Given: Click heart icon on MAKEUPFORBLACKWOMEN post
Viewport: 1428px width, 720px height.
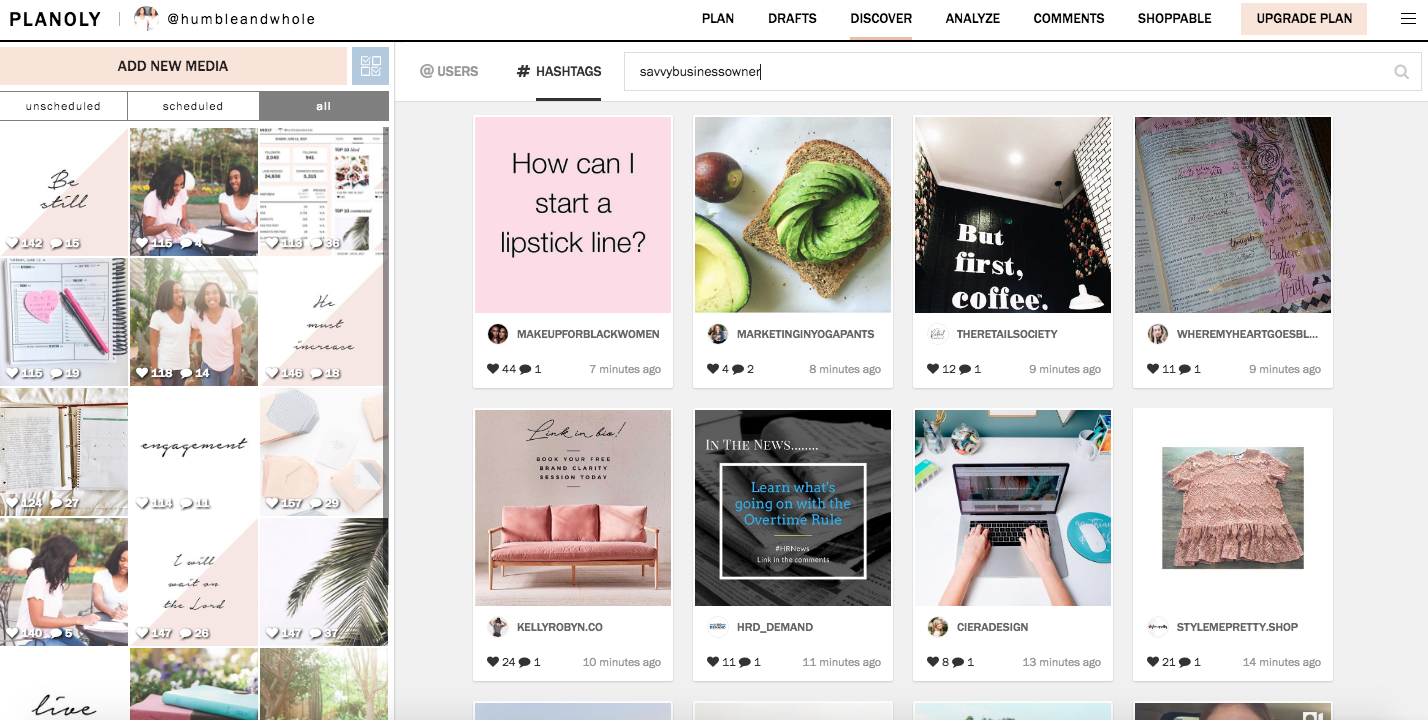Looking at the screenshot, I should click(493, 369).
